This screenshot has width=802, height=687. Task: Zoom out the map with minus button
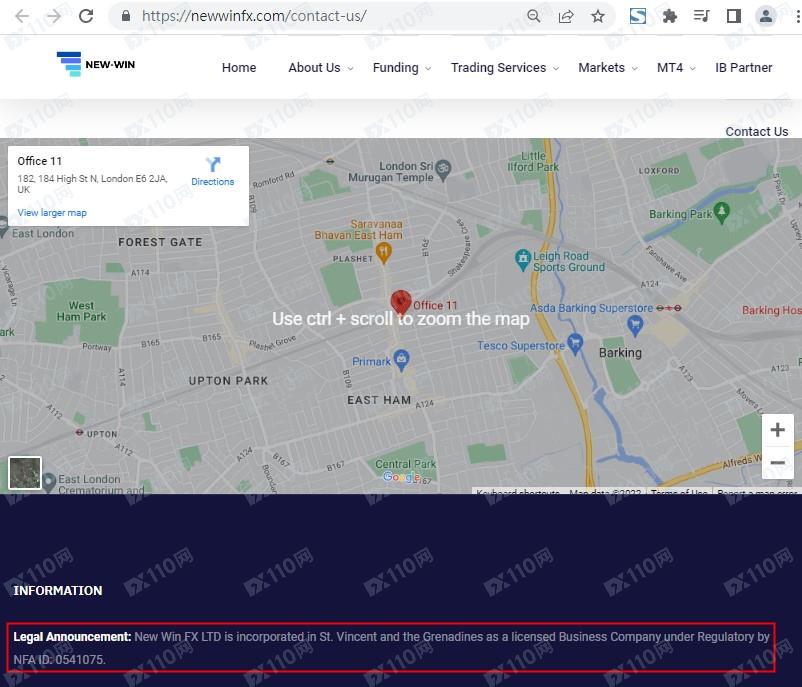tap(777, 463)
